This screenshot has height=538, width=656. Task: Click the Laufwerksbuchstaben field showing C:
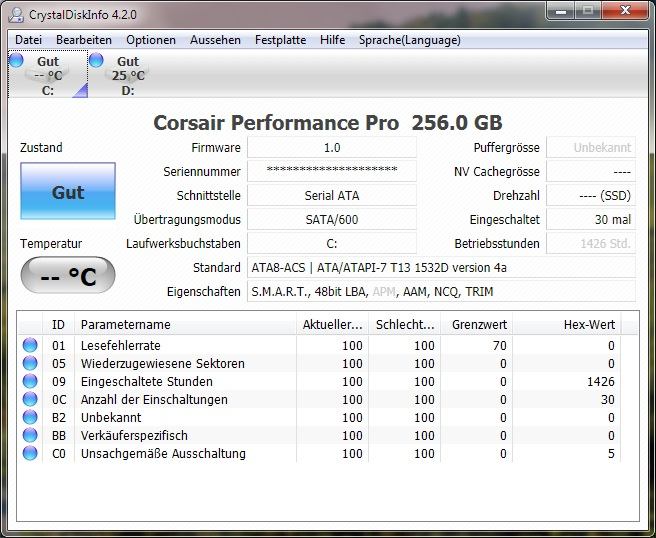click(x=332, y=243)
